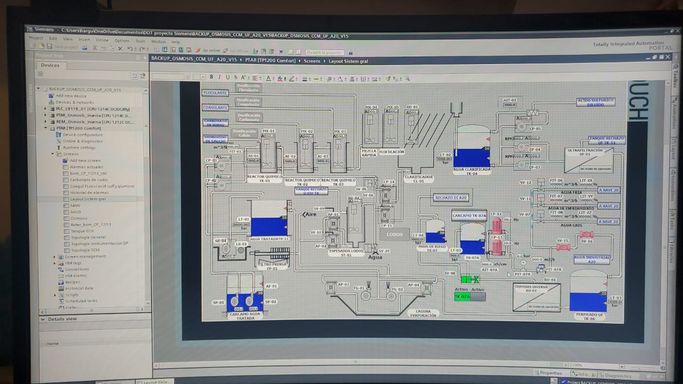Click the delete X toolbar icon
Viewport: 683px width, 384px height.
pyautogui.click(x=120, y=48)
